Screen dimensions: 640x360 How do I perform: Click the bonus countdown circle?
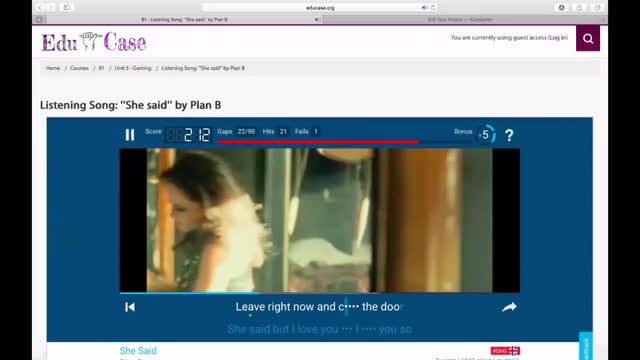[486, 135]
